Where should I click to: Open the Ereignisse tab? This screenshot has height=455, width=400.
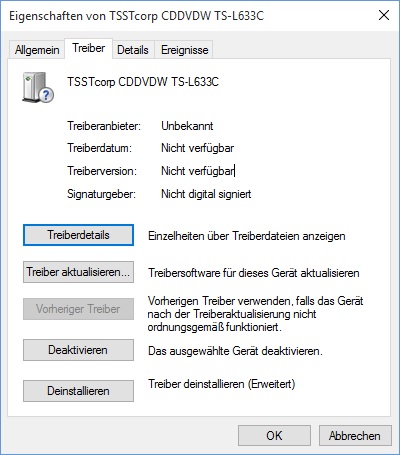coord(185,50)
